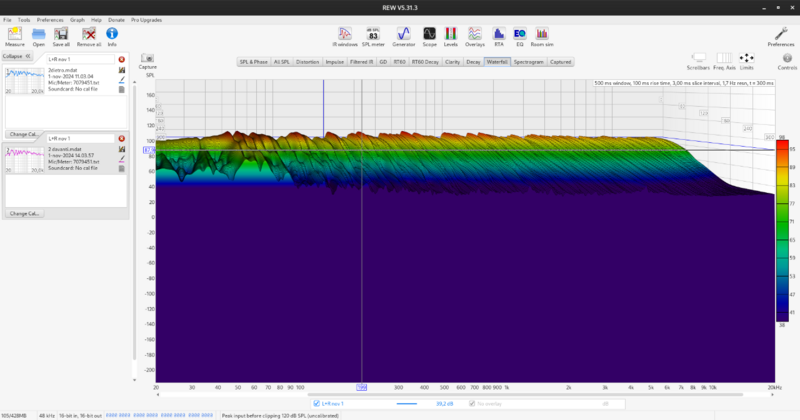Click Change Cal for 2dietro.mdat measurement
This screenshot has height=420, width=800.
[x=20, y=133]
